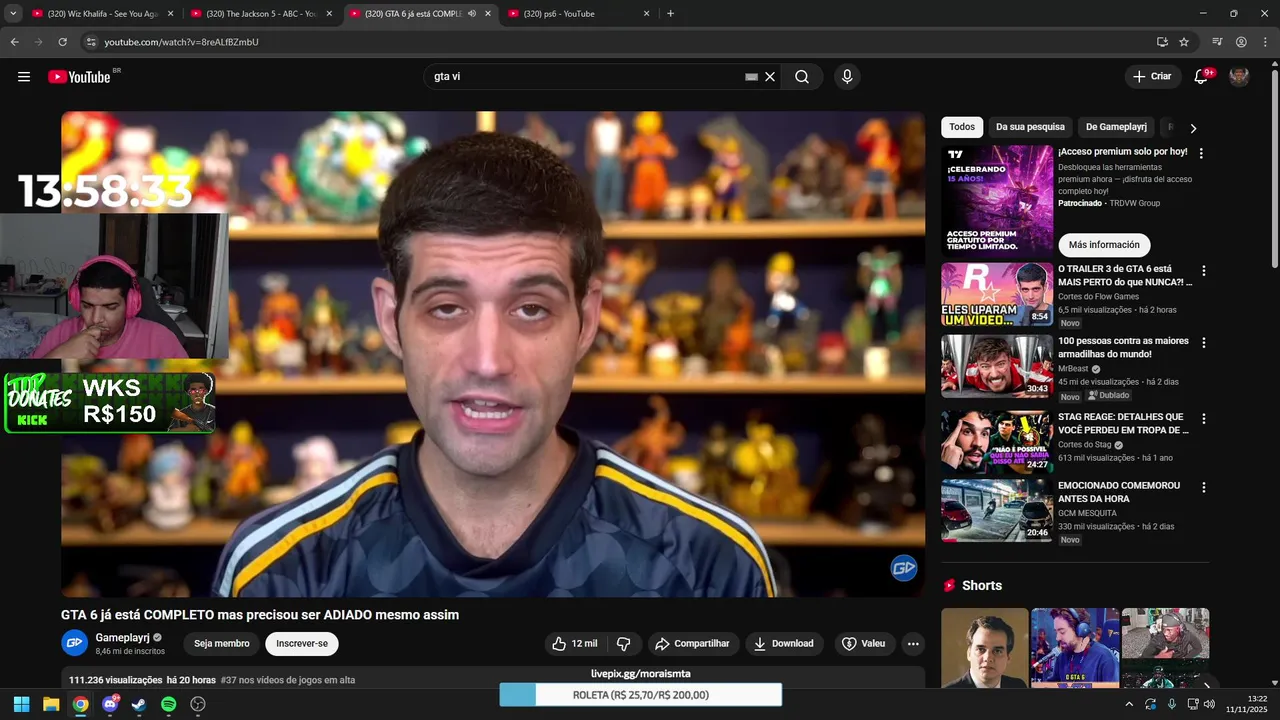The height and width of the screenshot is (720, 1280).
Task: Mute the GTA 6 tab audio
Action: point(472,14)
